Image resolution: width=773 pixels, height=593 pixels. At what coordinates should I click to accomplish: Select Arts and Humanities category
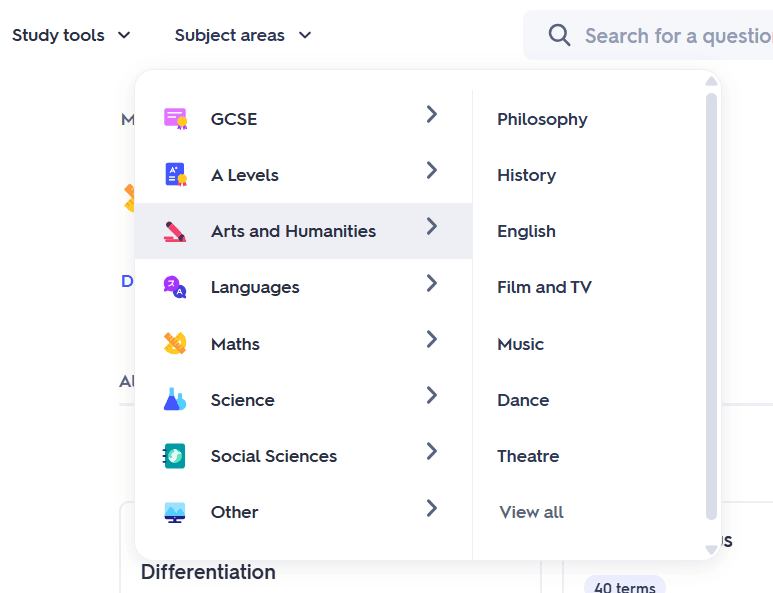pyautogui.click(x=304, y=231)
